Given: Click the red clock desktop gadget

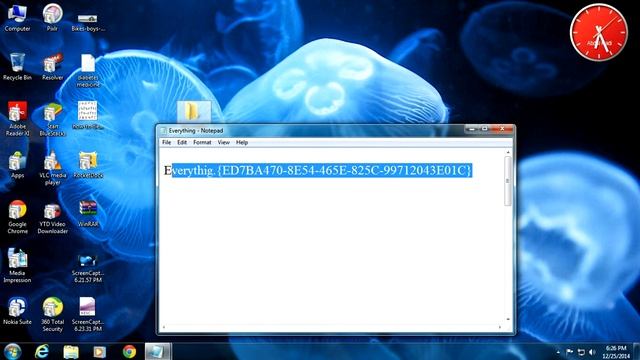Looking at the screenshot, I should tap(599, 32).
